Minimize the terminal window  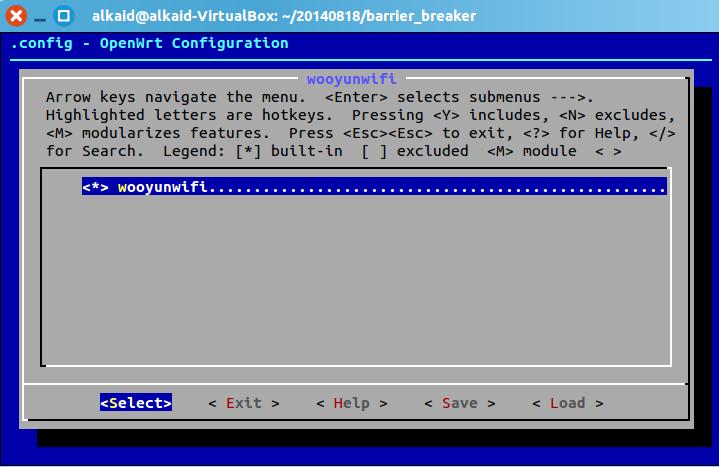[40, 19]
